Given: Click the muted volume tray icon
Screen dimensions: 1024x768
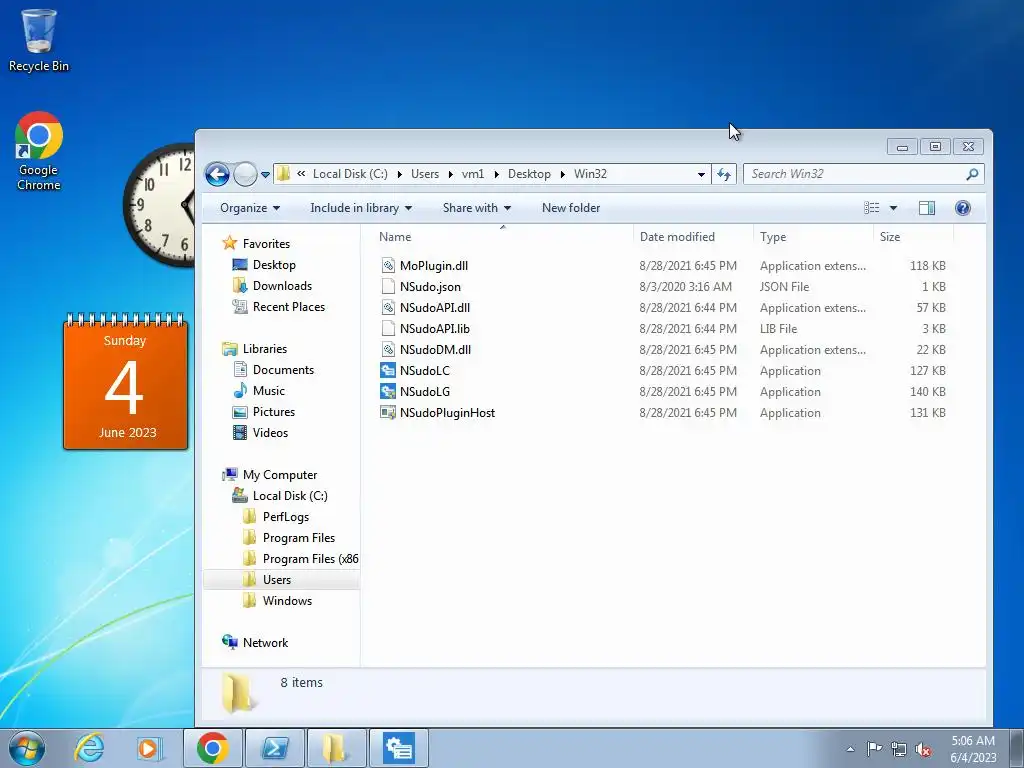Looking at the screenshot, I should click(x=923, y=749).
